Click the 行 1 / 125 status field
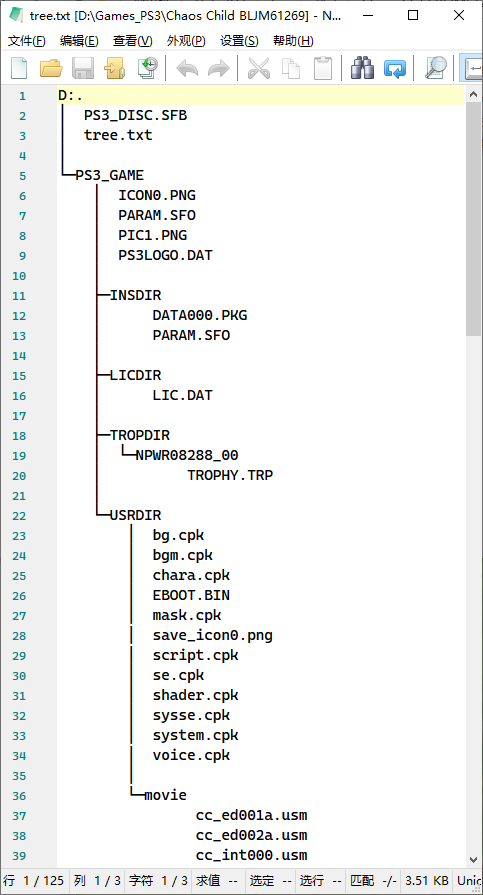This screenshot has width=483, height=895. [35, 881]
